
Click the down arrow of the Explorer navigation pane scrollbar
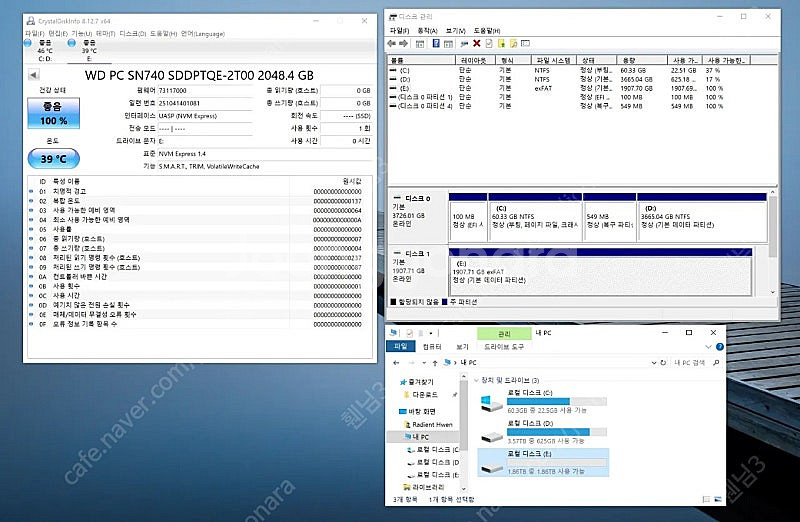point(464,489)
